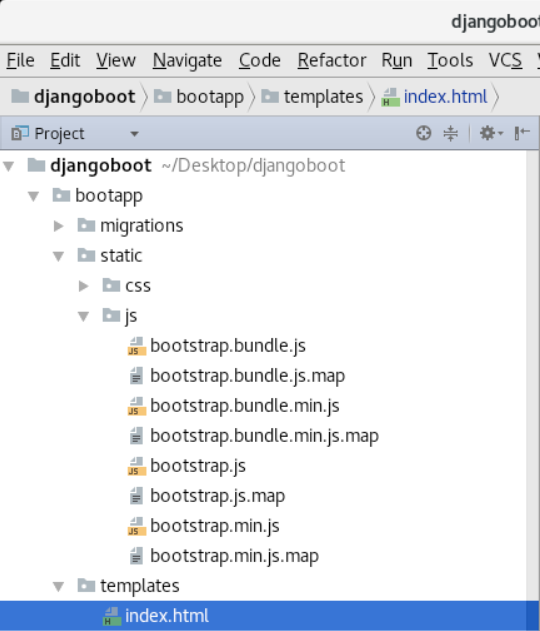
Task: Collapse the js folder arrow
Action: 84,316
